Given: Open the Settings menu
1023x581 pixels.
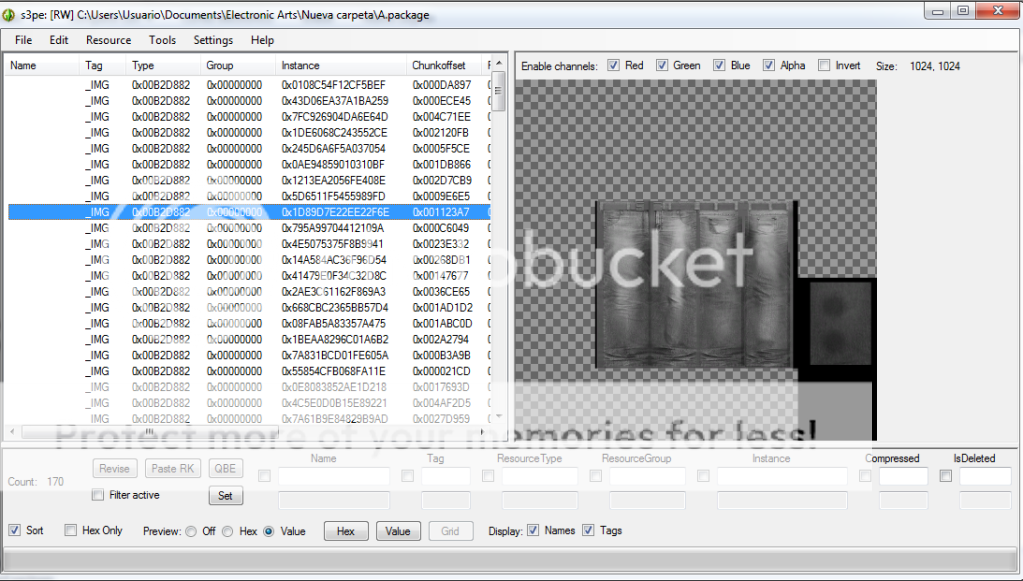Looking at the screenshot, I should (213, 40).
